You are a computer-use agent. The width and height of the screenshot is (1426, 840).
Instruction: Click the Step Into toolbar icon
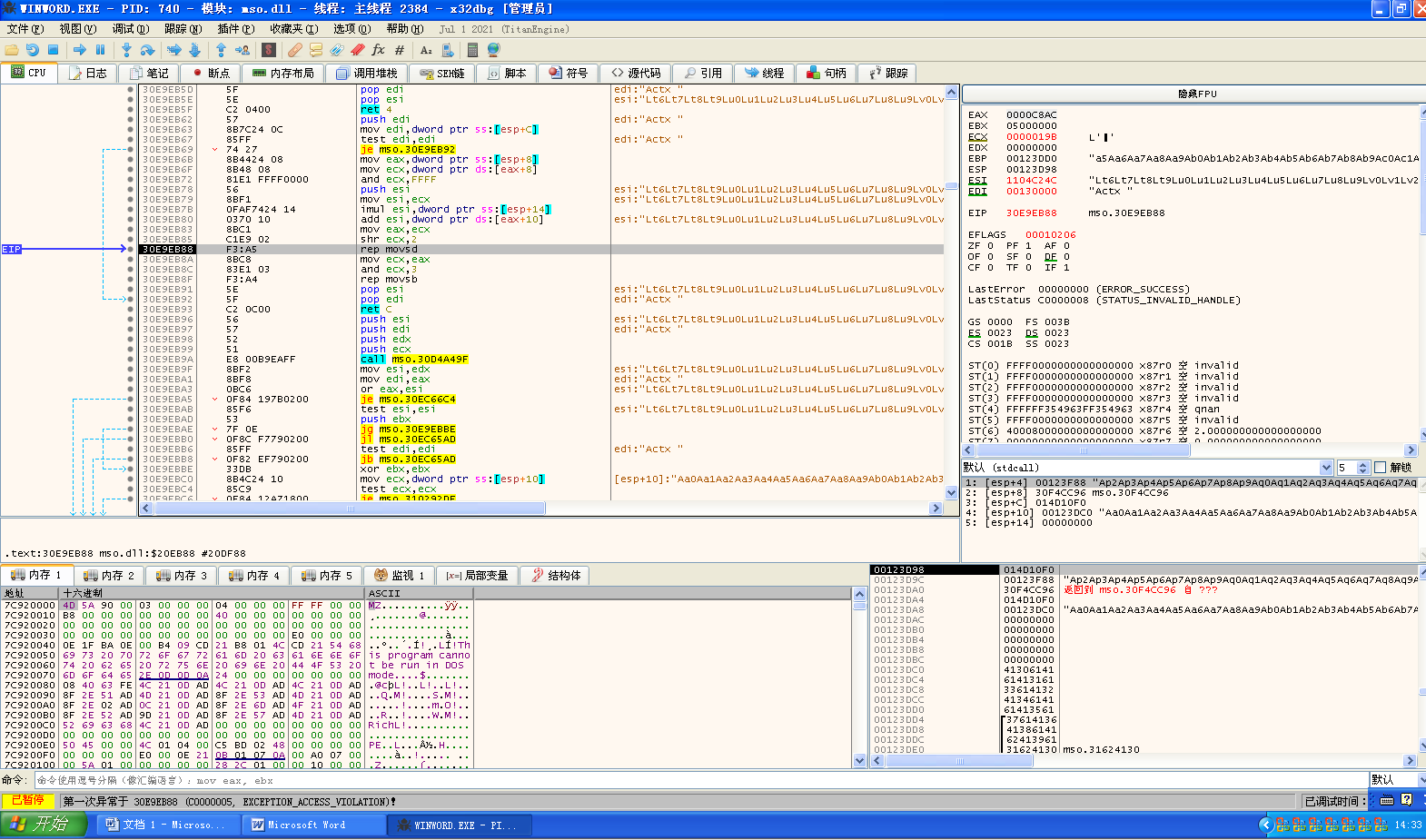[126, 50]
